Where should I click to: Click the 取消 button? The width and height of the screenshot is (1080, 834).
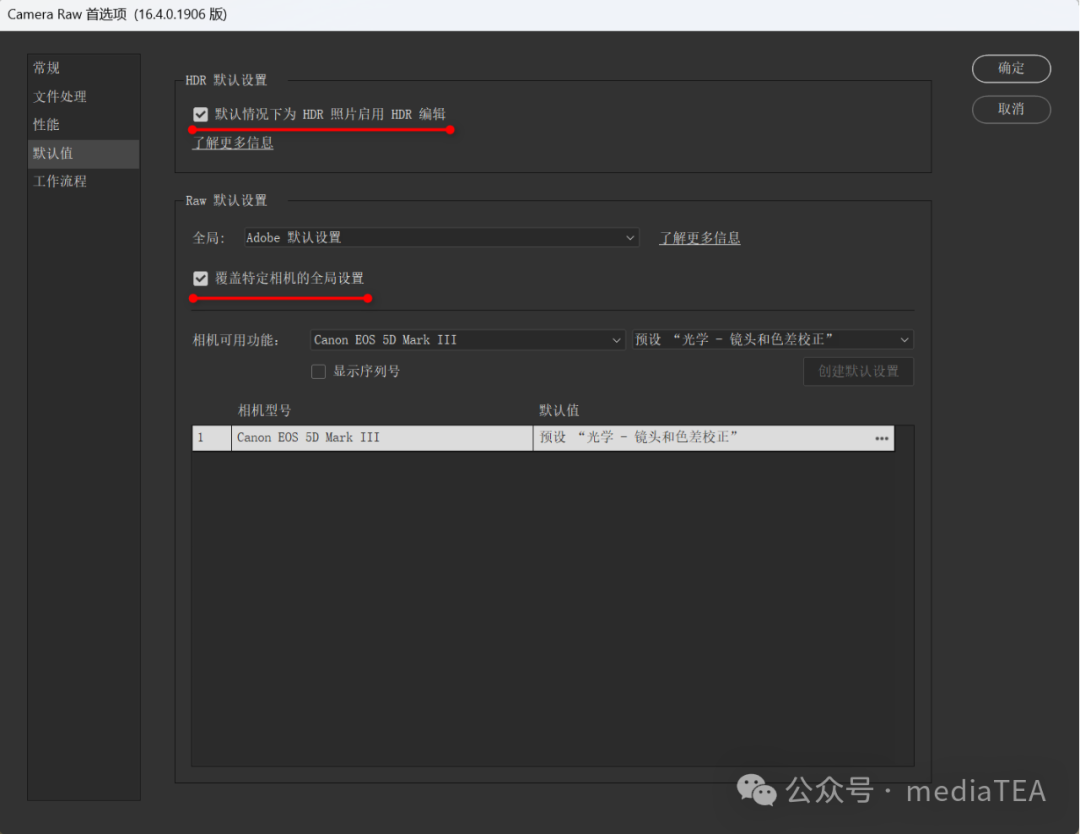[x=1011, y=110]
